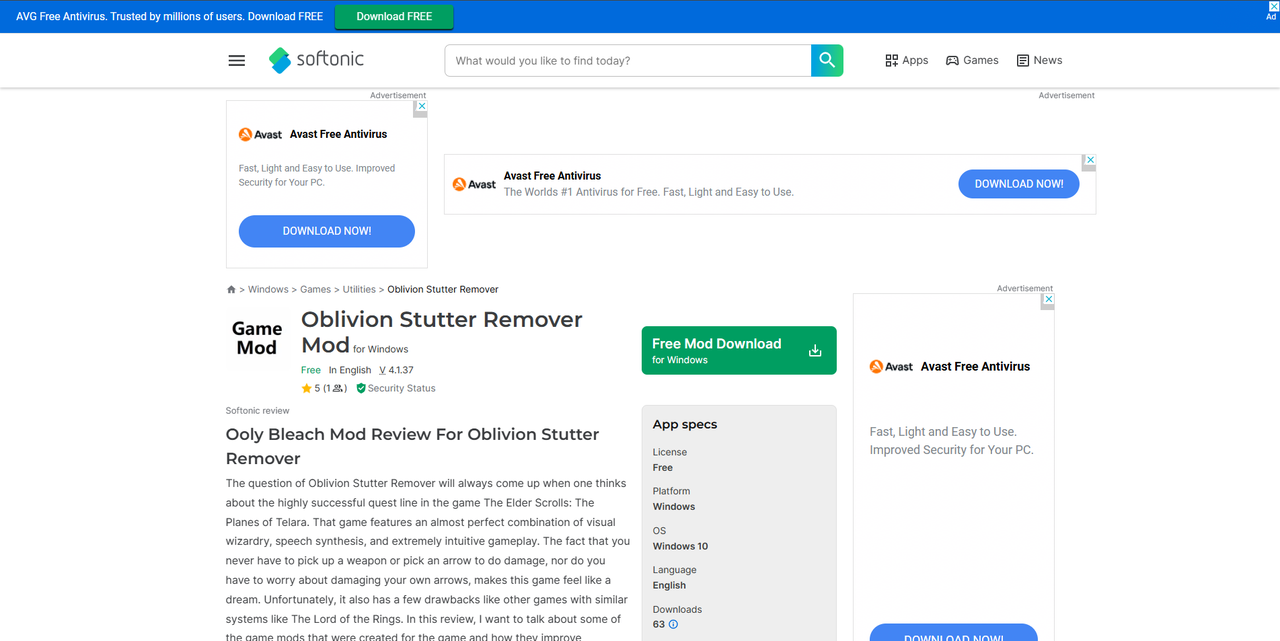The image size is (1280, 641).
Task: Click Download FREE in AVG banner
Action: point(394,16)
